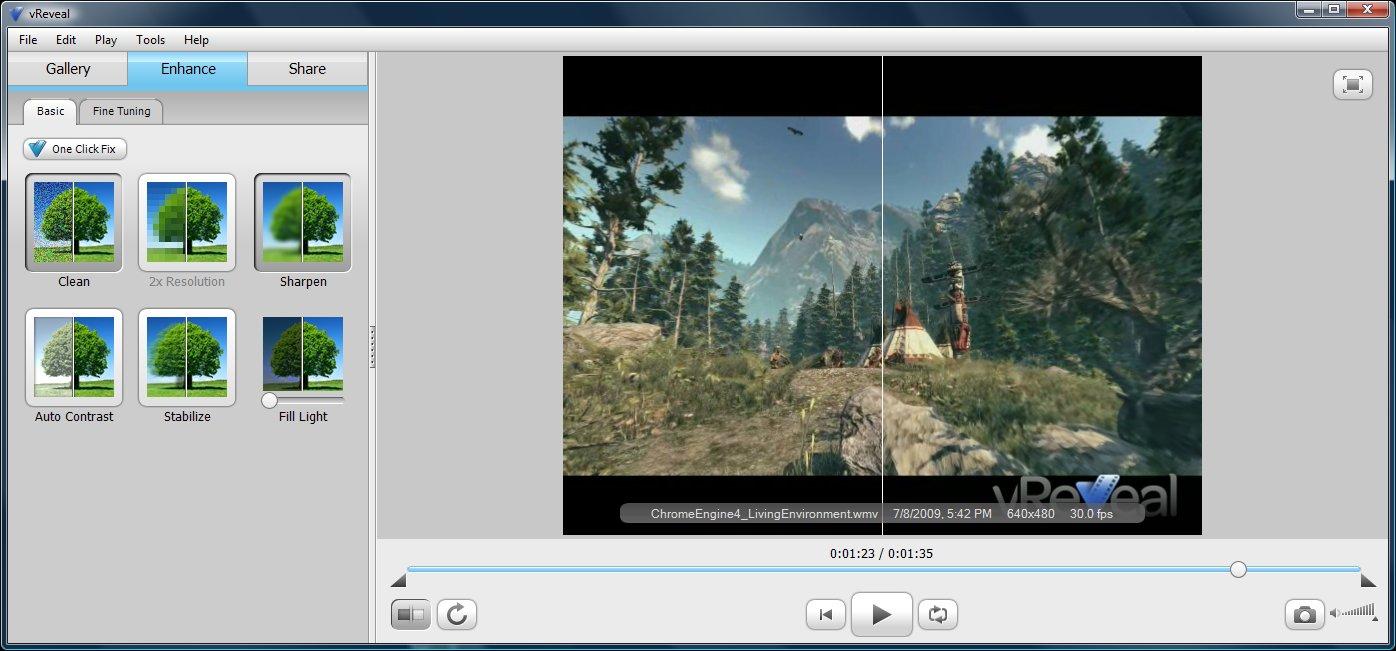Switch to the Gallery tab
The height and width of the screenshot is (651, 1396).
68,69
